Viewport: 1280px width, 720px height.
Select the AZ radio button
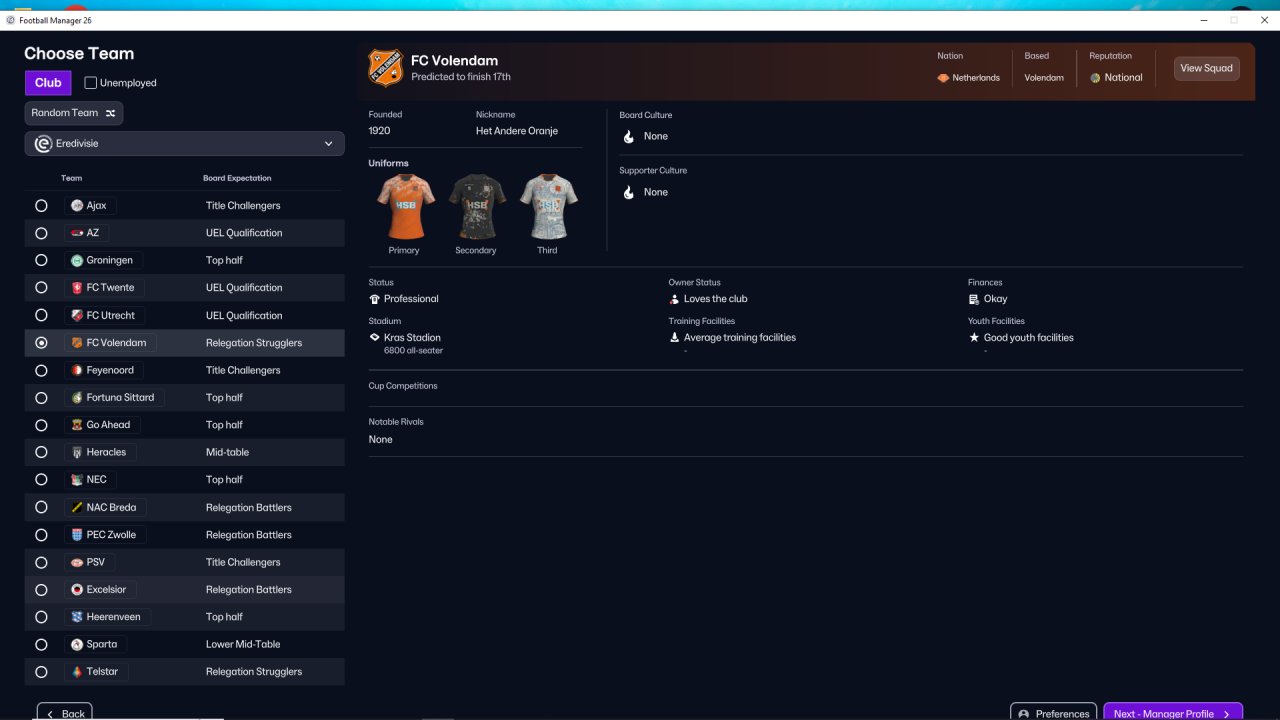tap(41, 233)
